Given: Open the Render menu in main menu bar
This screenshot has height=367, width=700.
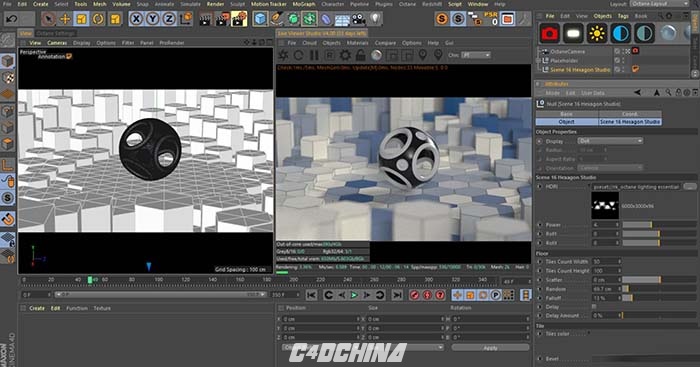Looking at the screenshot, I should [215, 4].
